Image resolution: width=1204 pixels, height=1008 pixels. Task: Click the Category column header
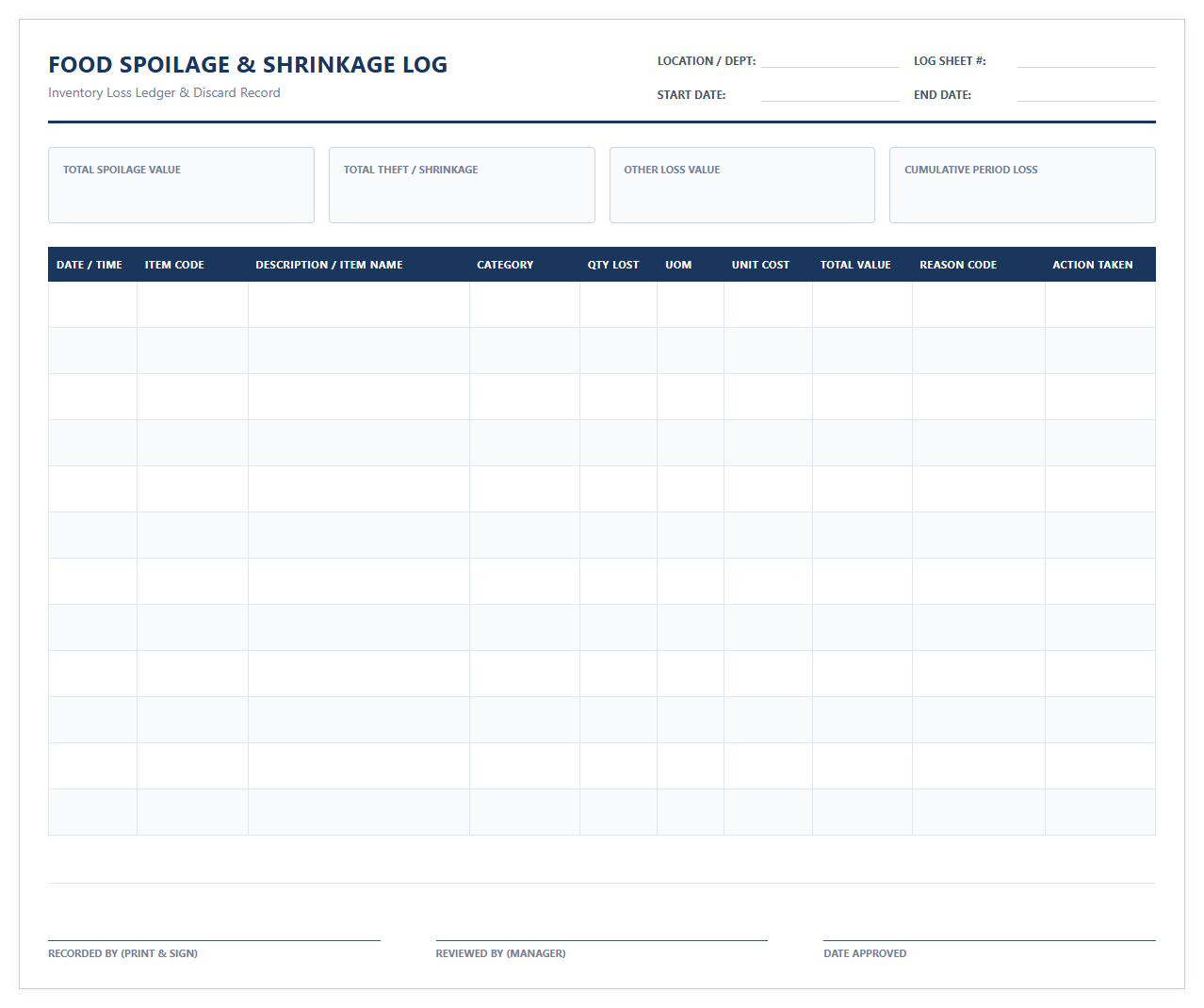[x=525, y=265]
